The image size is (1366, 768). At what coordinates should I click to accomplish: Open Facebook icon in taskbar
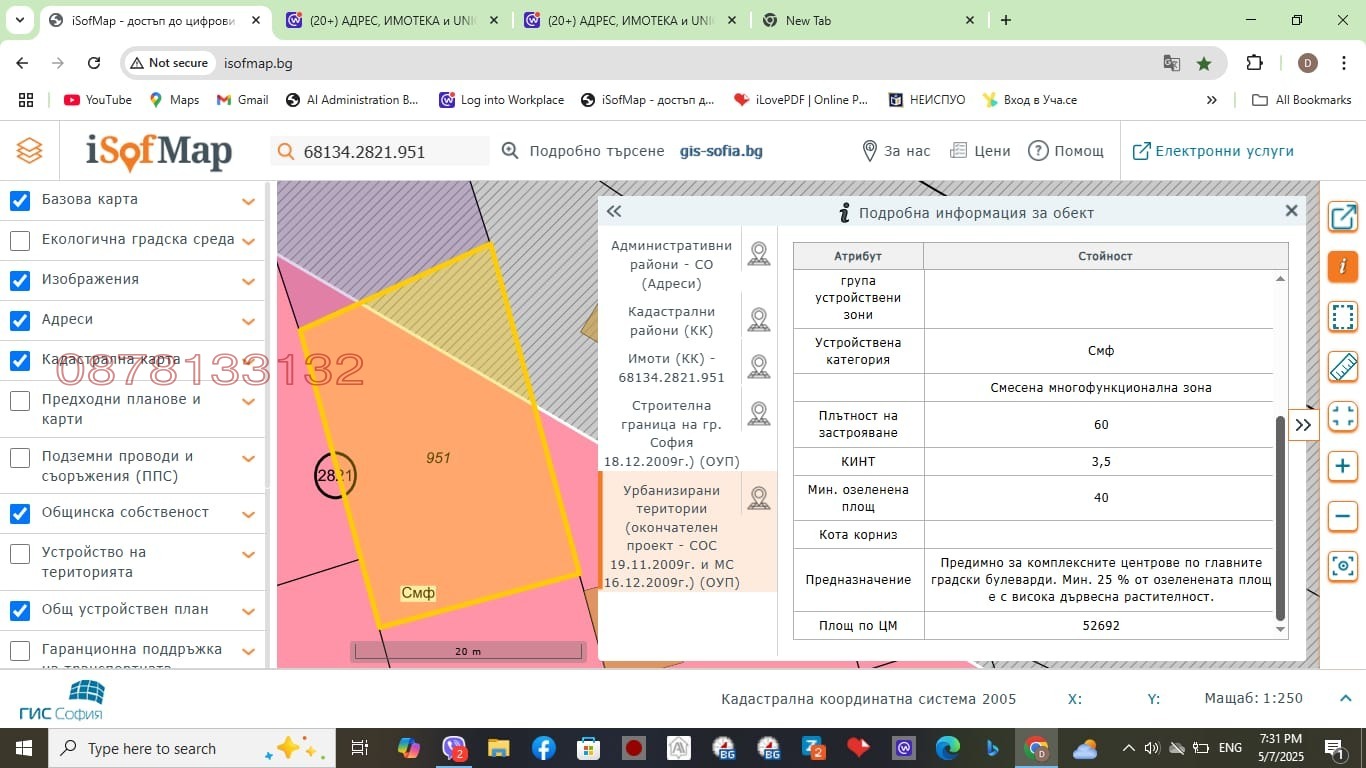(544, 748)
